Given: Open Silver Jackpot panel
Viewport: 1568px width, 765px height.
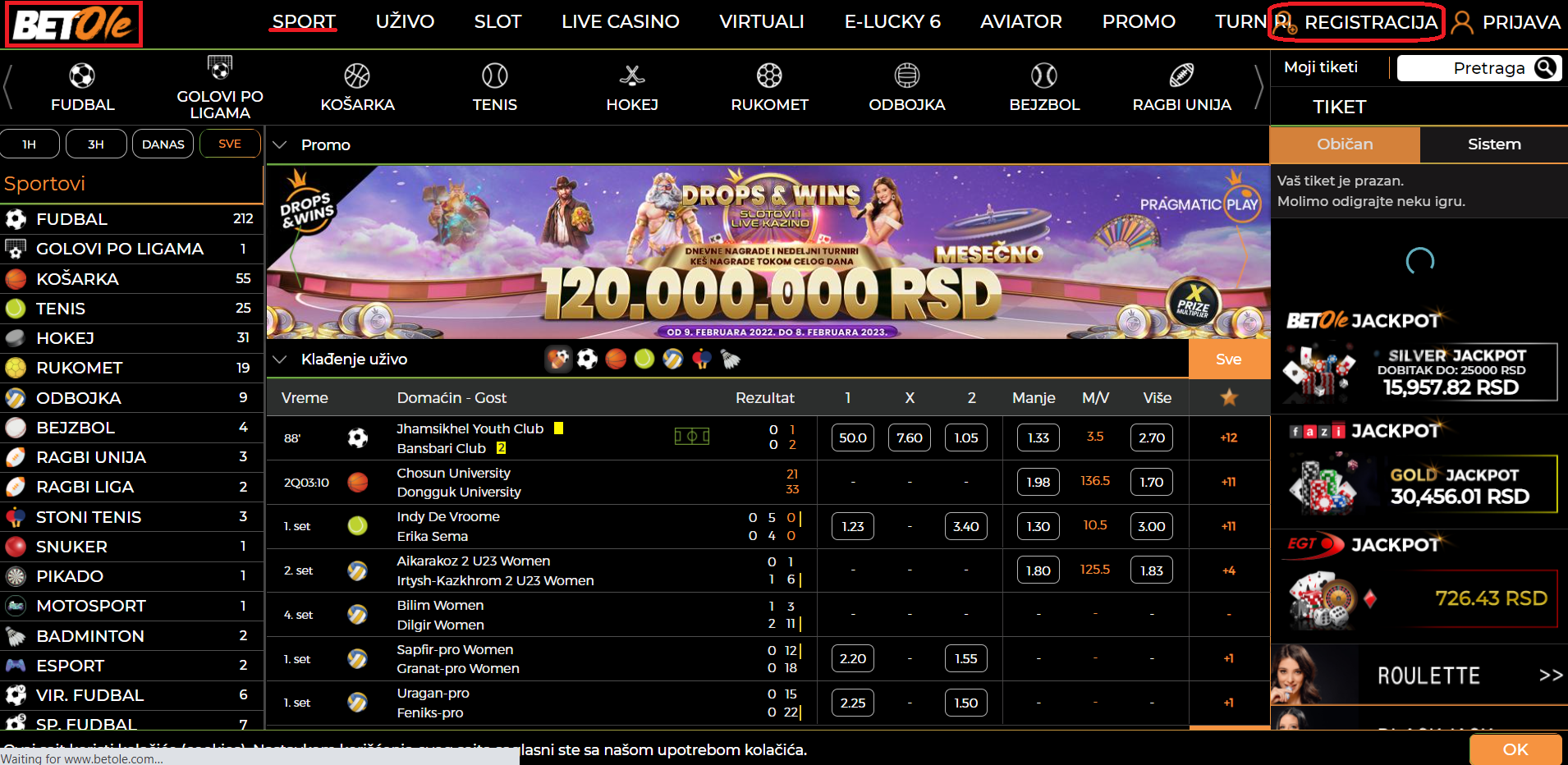Looking at the screenshot, I should [1420, 372].
